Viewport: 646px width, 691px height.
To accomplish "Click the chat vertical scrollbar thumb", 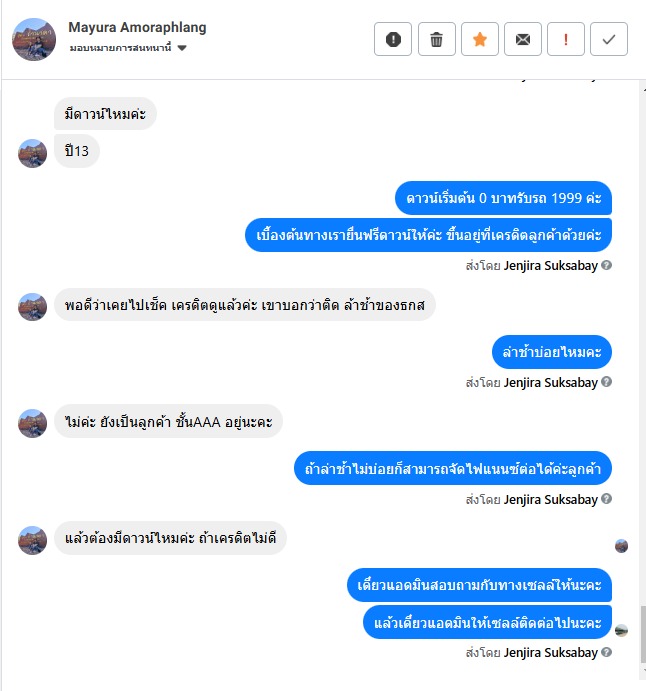I will pyautogui.click(x=643, y=634).
